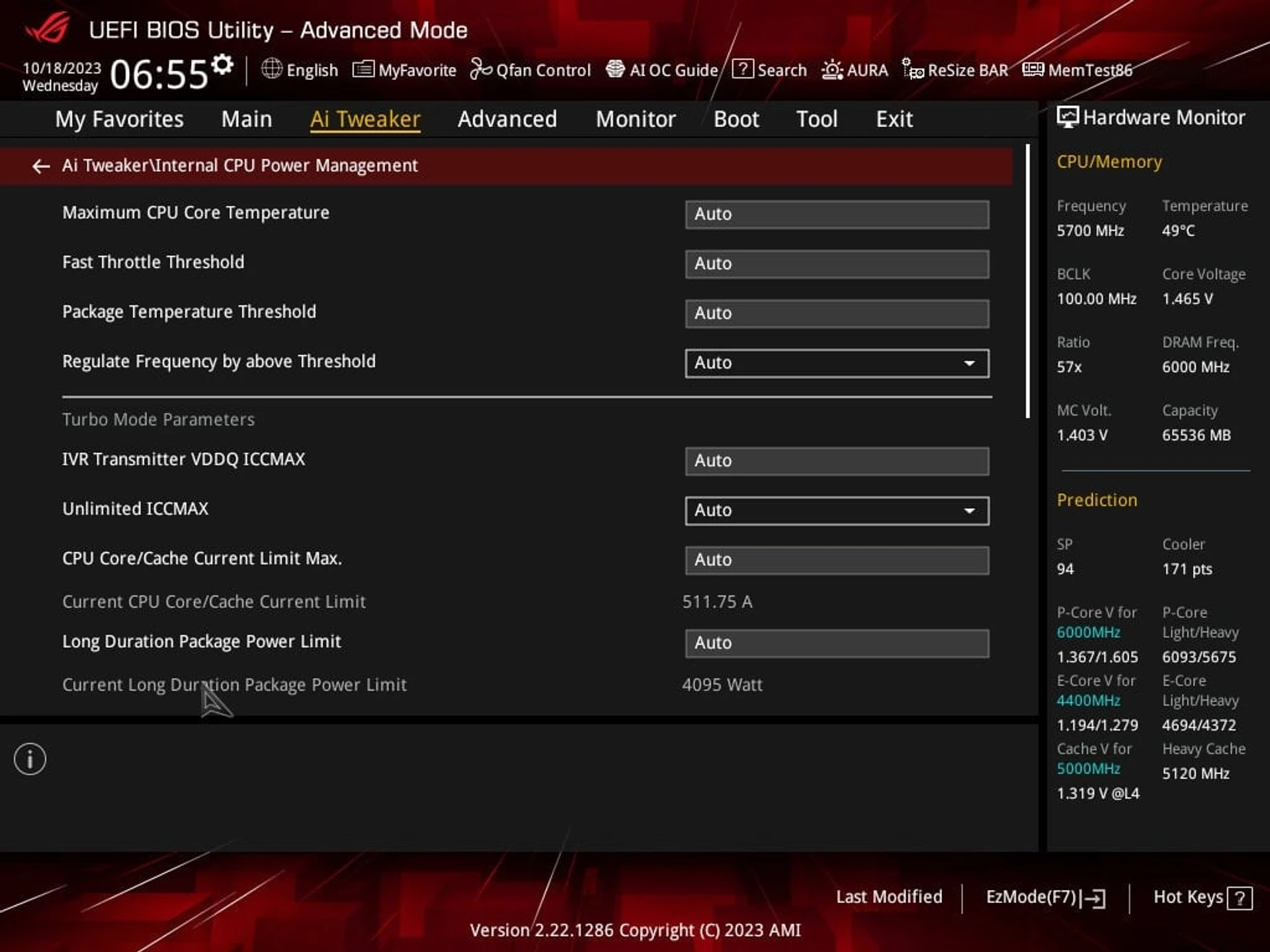Viewport: 1270px width, 952px height.
Task: Switch to EzMode(F7)
Action: [x=1046, y=897]
